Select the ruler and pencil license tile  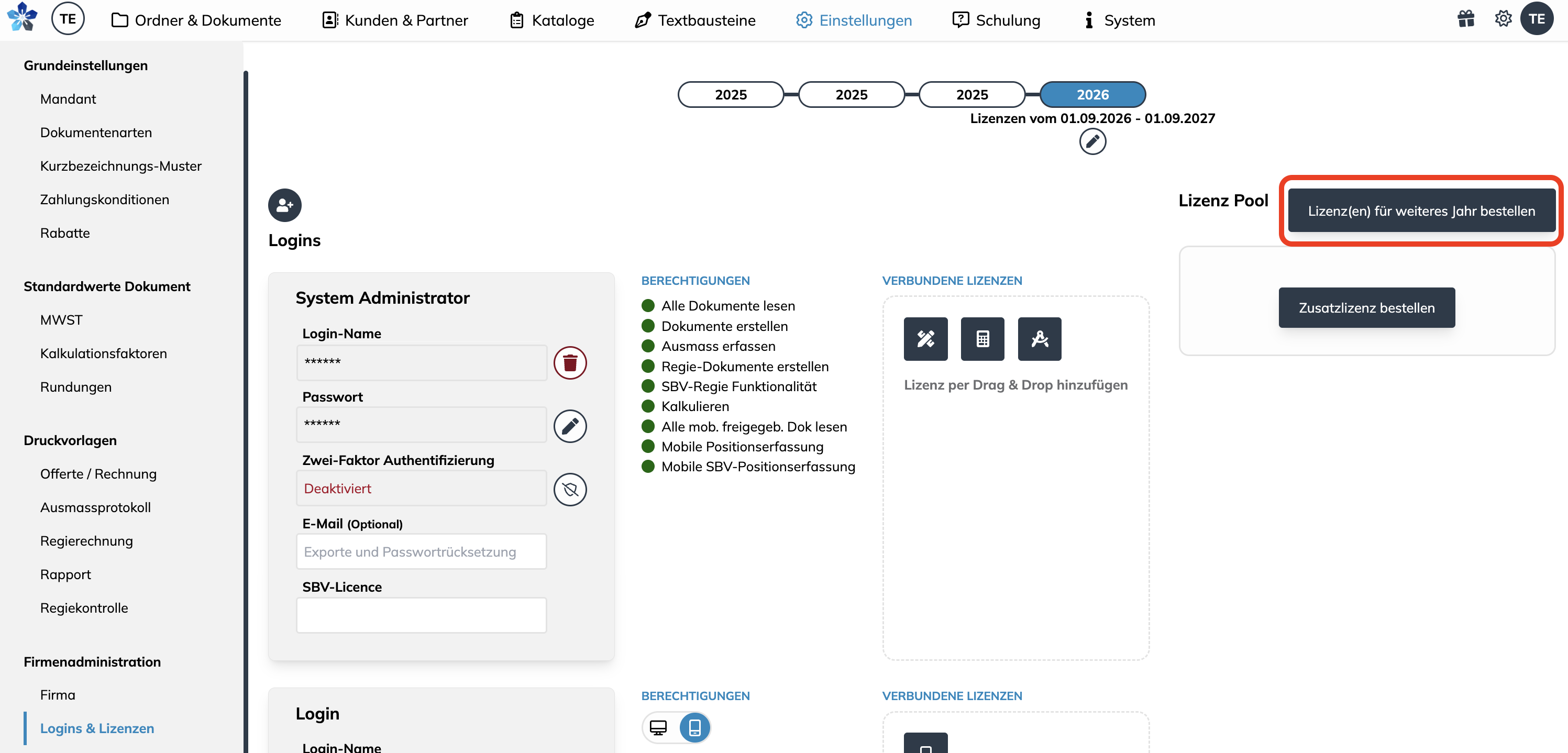tap(925, 339)
